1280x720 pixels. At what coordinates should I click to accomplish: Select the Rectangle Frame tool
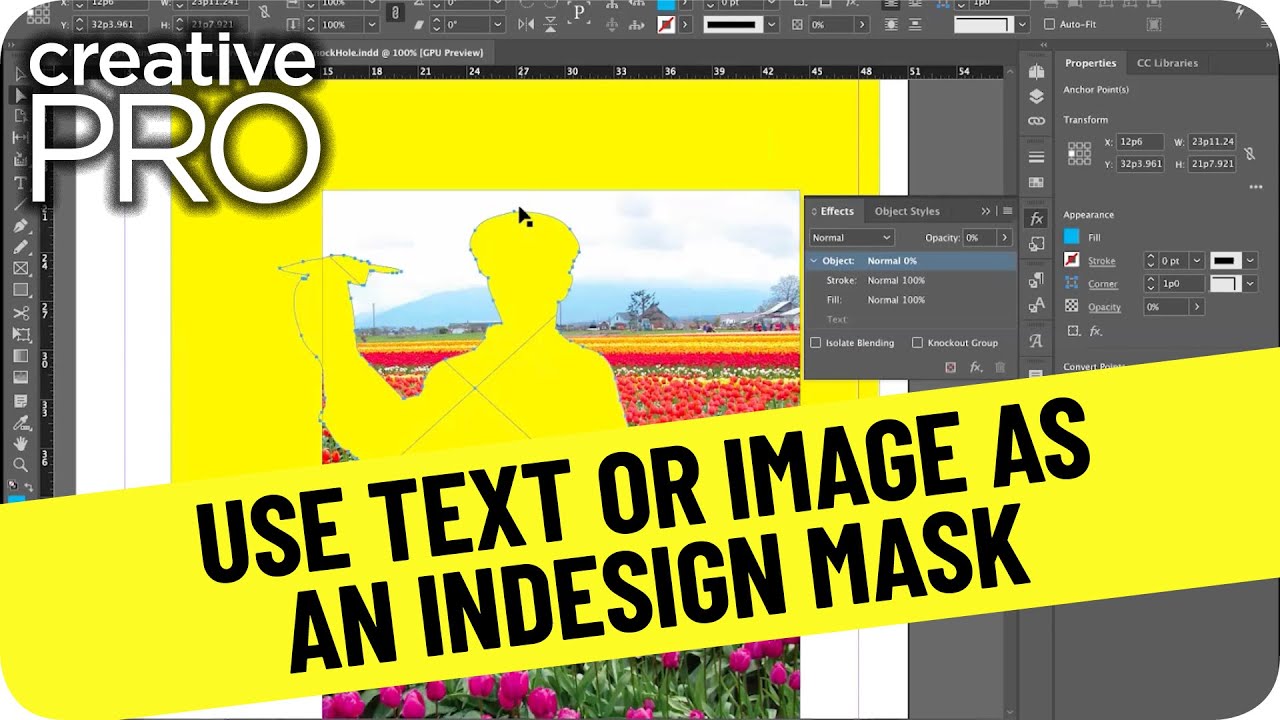tap(20, 268)
